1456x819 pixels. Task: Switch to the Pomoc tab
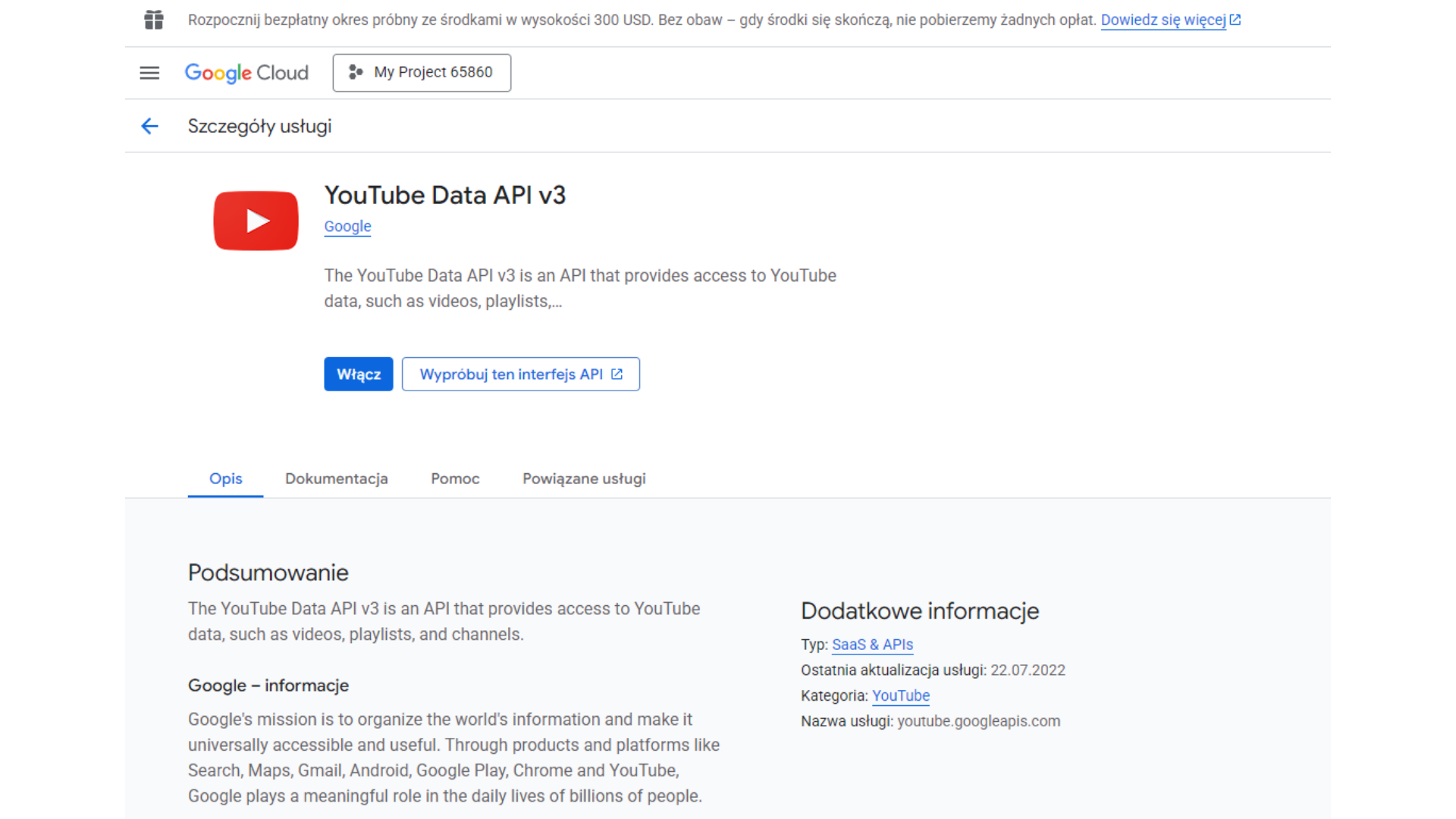tap(455, 479)
